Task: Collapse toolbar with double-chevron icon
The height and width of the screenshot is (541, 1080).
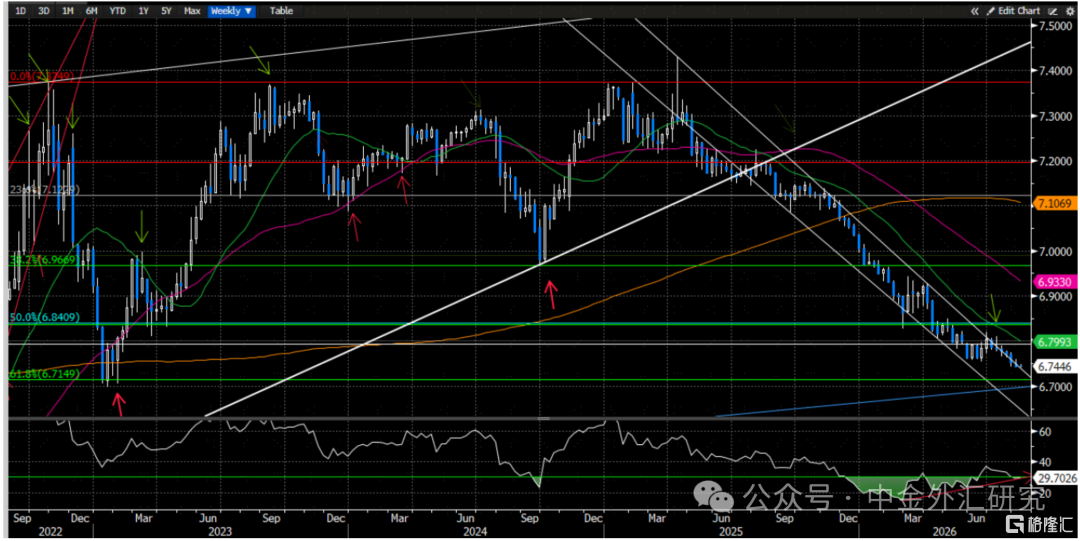Action: coord(975,11)
